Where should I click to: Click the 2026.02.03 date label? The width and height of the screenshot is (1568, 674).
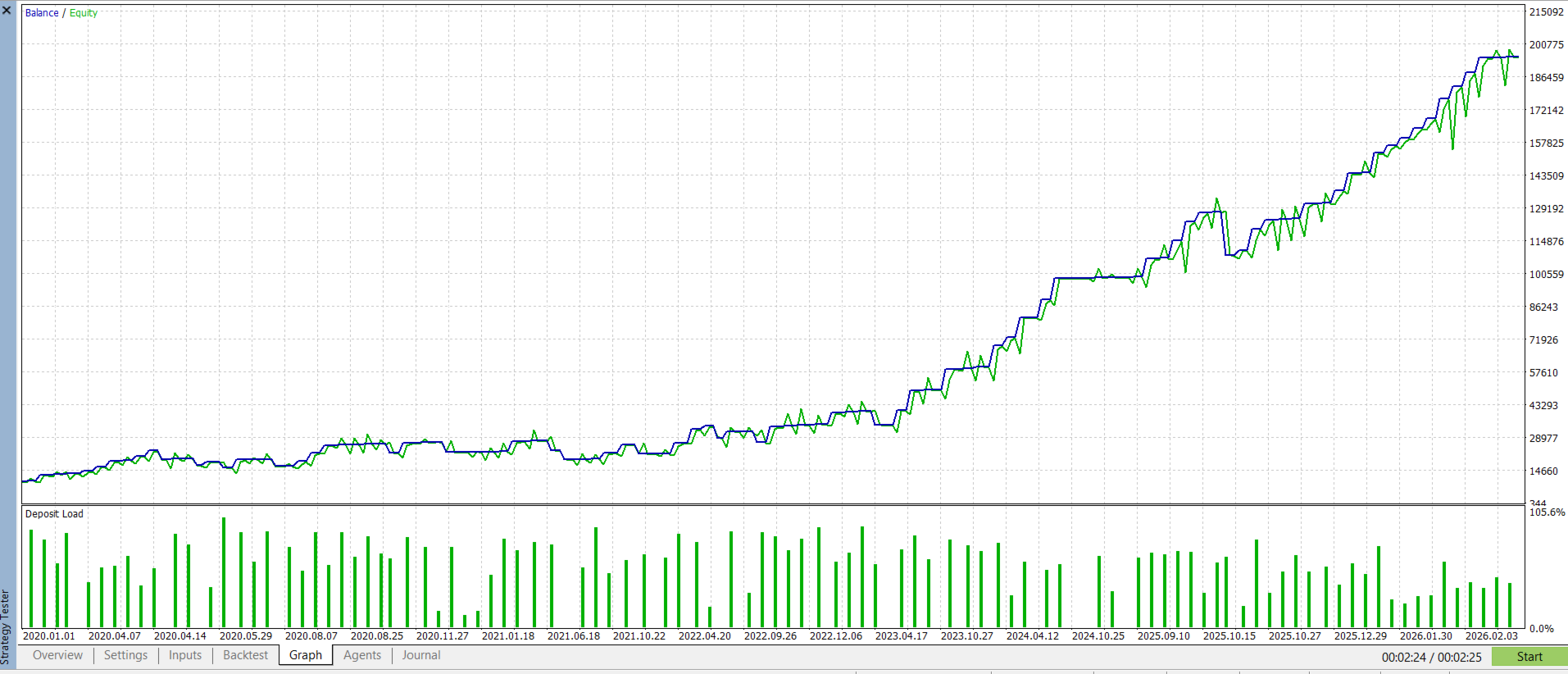(x=1492, y=636)
